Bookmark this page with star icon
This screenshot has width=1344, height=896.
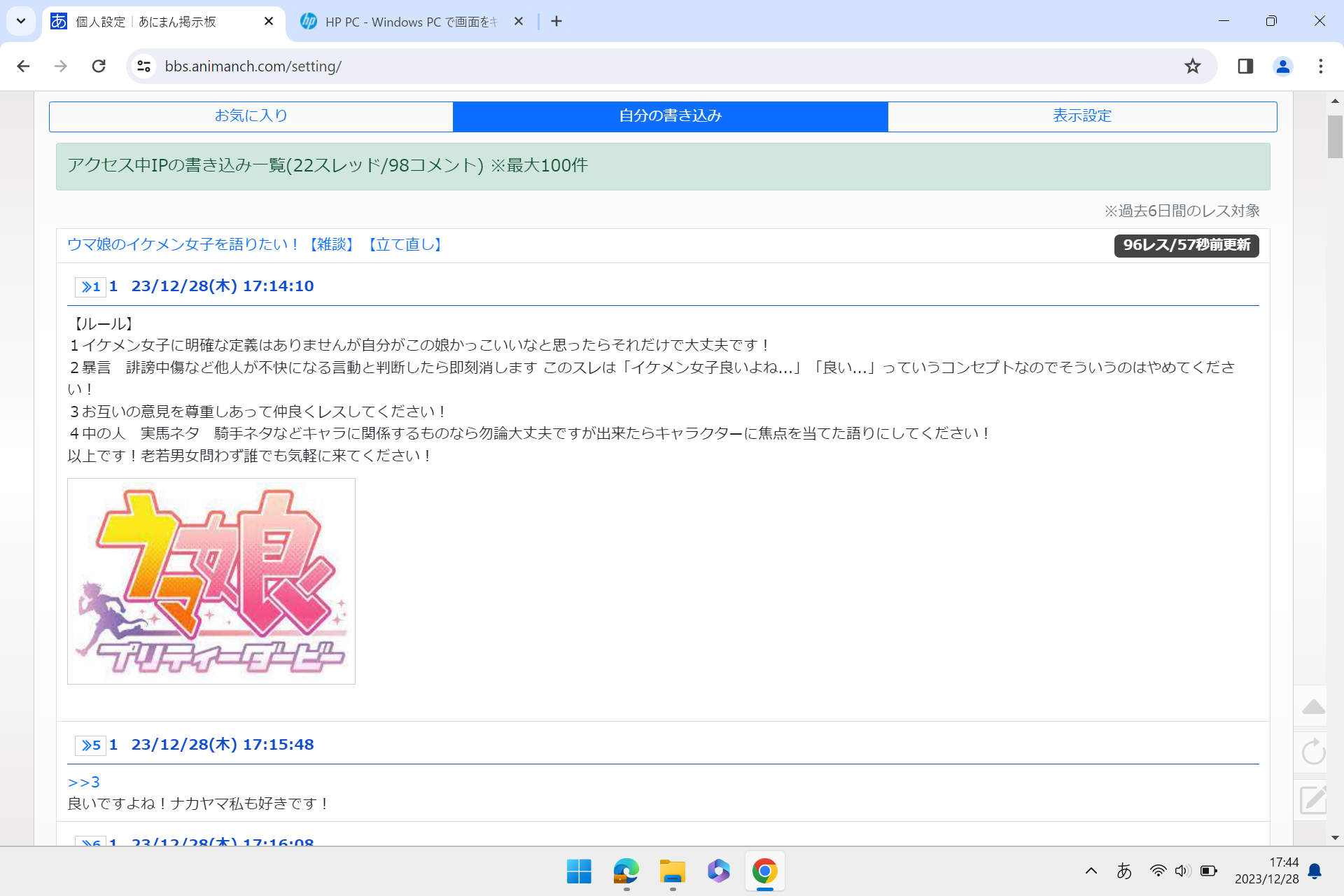pos(1192,66)
